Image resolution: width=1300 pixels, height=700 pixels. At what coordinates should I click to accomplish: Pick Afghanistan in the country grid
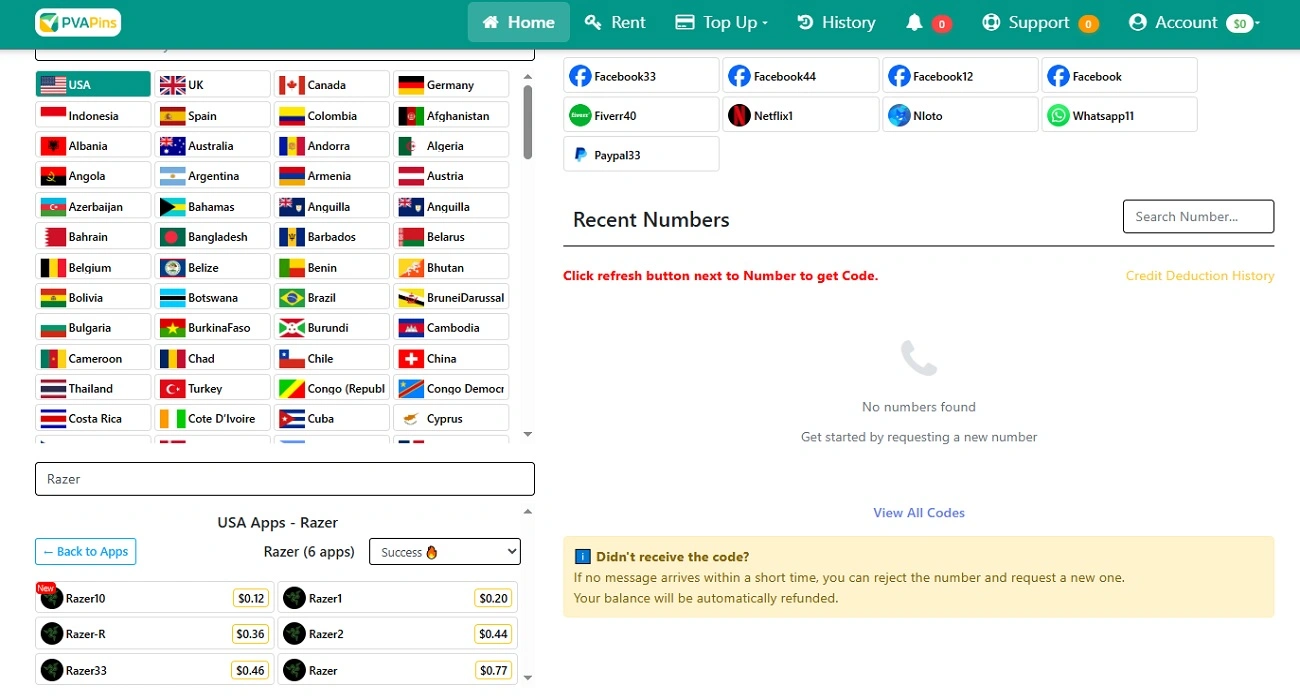click(451, 115)
